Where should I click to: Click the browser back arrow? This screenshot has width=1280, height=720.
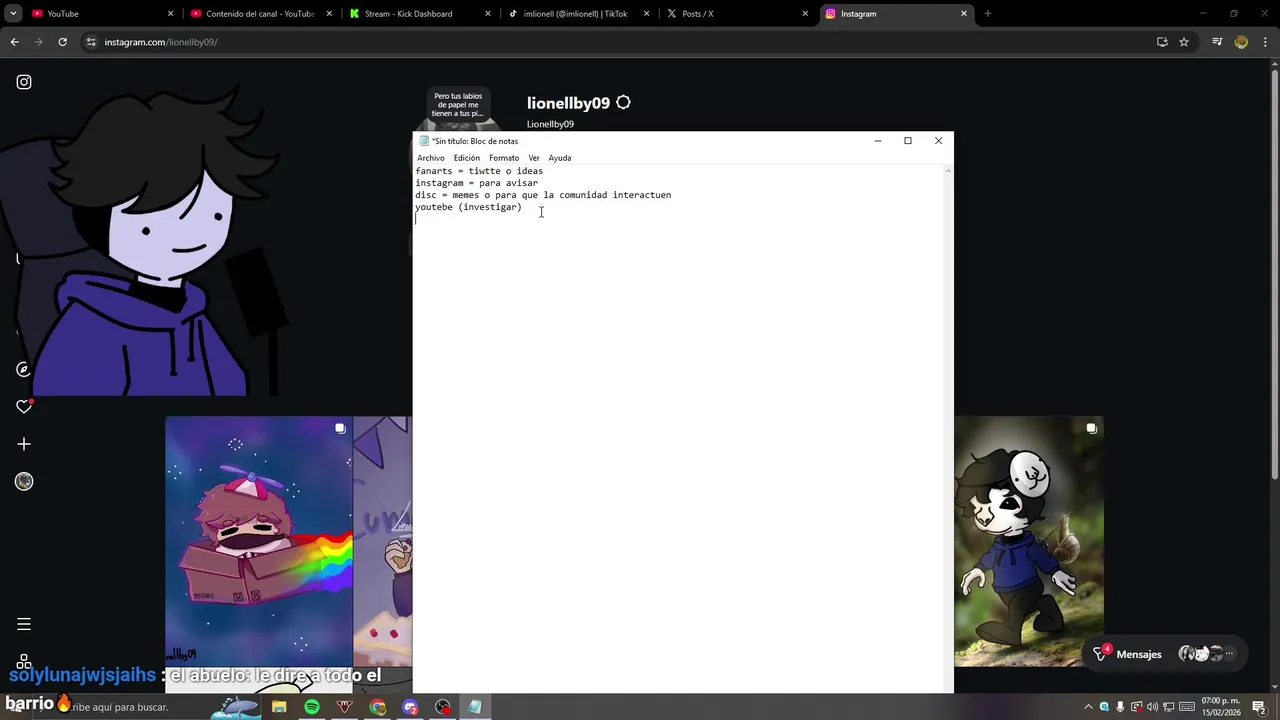pyautogui.click(x=14, y=42)
